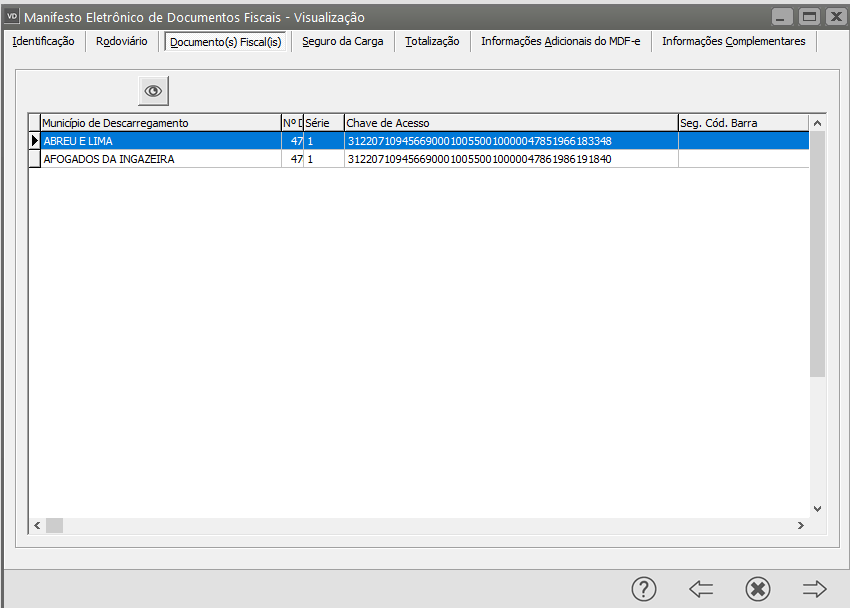
Task: Close the Manifesto Eletrônico window
Action: click(837, 17)
